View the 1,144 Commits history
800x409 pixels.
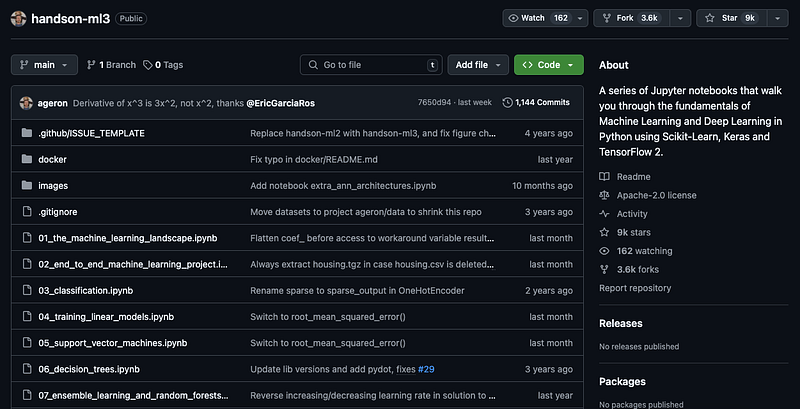click(536, 103)
